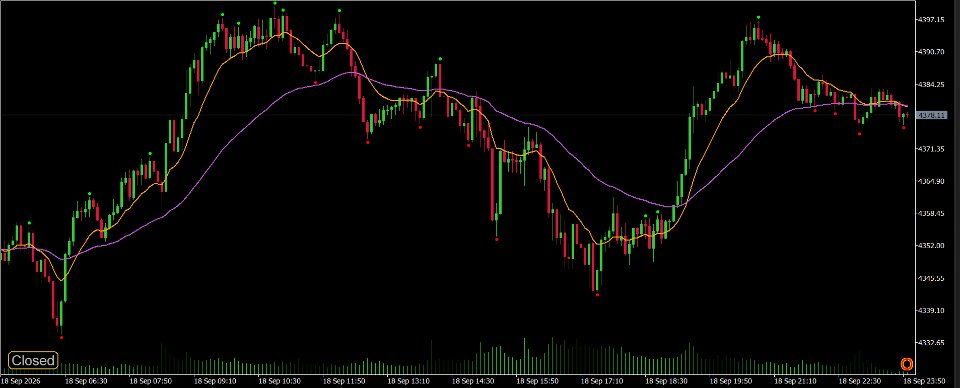Viewport: 960px width, 388px height.
Task: Click the current price label 4378.11
Action: point(931,115)
